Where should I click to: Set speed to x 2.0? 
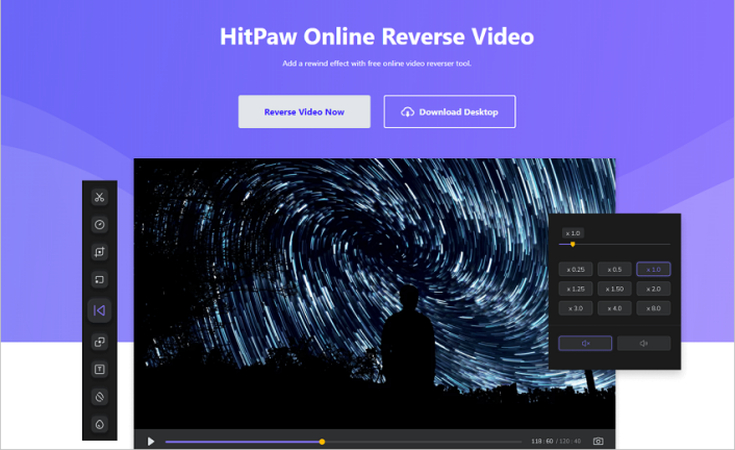point(653,289)
